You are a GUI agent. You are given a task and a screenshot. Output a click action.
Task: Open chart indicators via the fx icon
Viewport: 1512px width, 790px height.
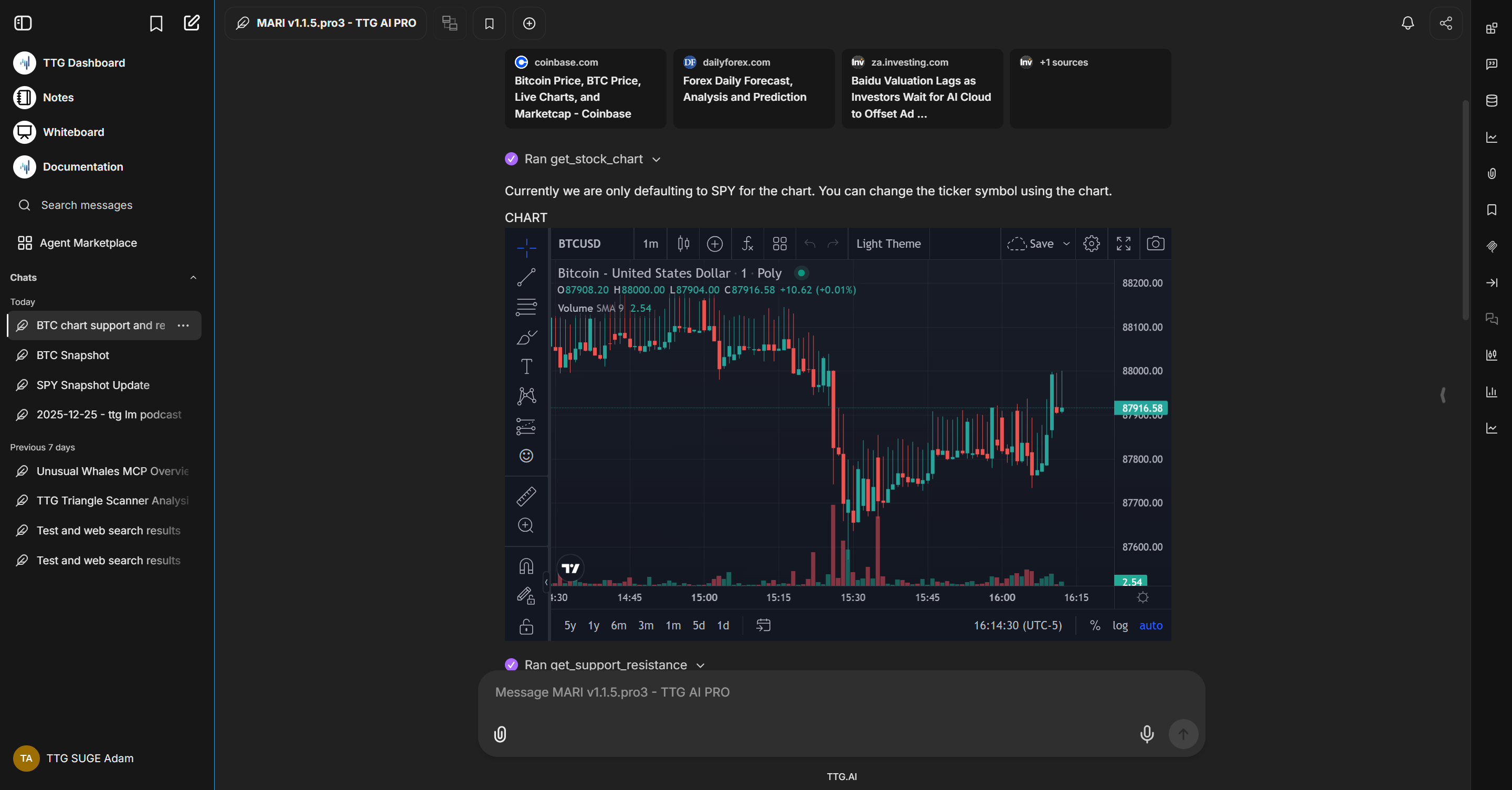[x=747, y=244]
